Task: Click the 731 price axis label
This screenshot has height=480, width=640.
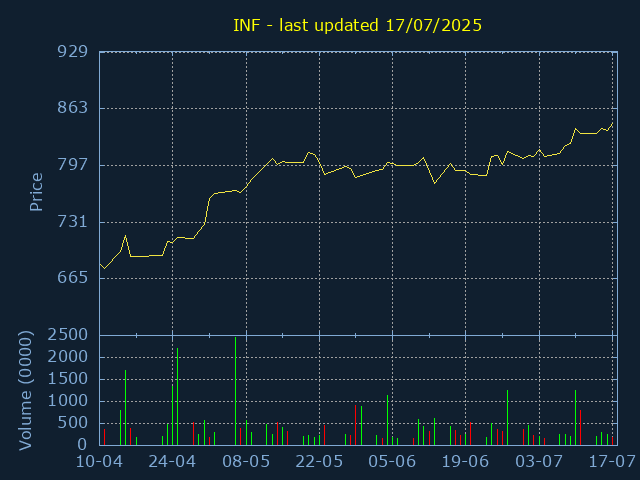Action: click(x=73, y=221)
